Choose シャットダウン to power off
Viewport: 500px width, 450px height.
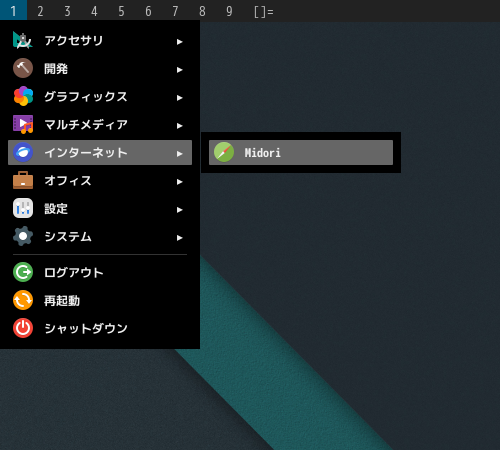click(100, 328)
